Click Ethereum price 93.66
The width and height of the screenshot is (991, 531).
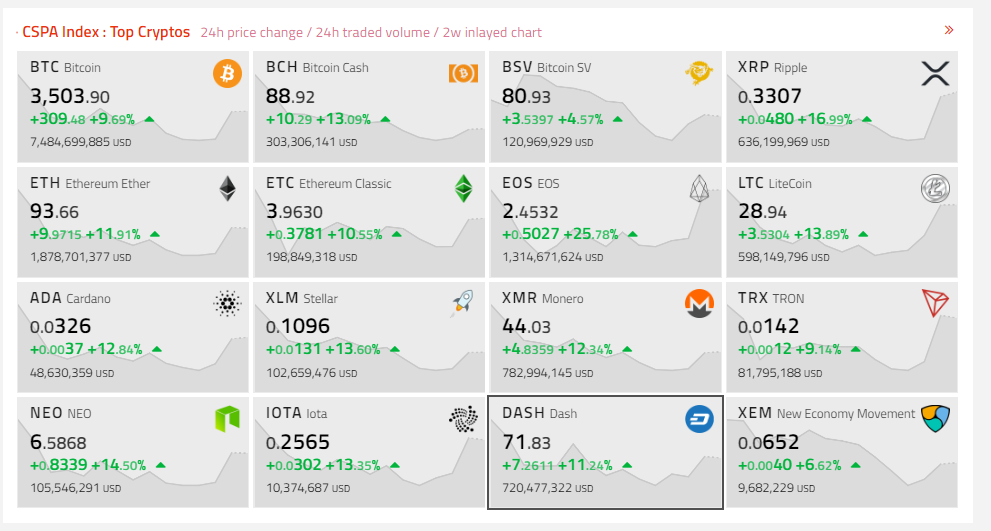tap(54, 211)
